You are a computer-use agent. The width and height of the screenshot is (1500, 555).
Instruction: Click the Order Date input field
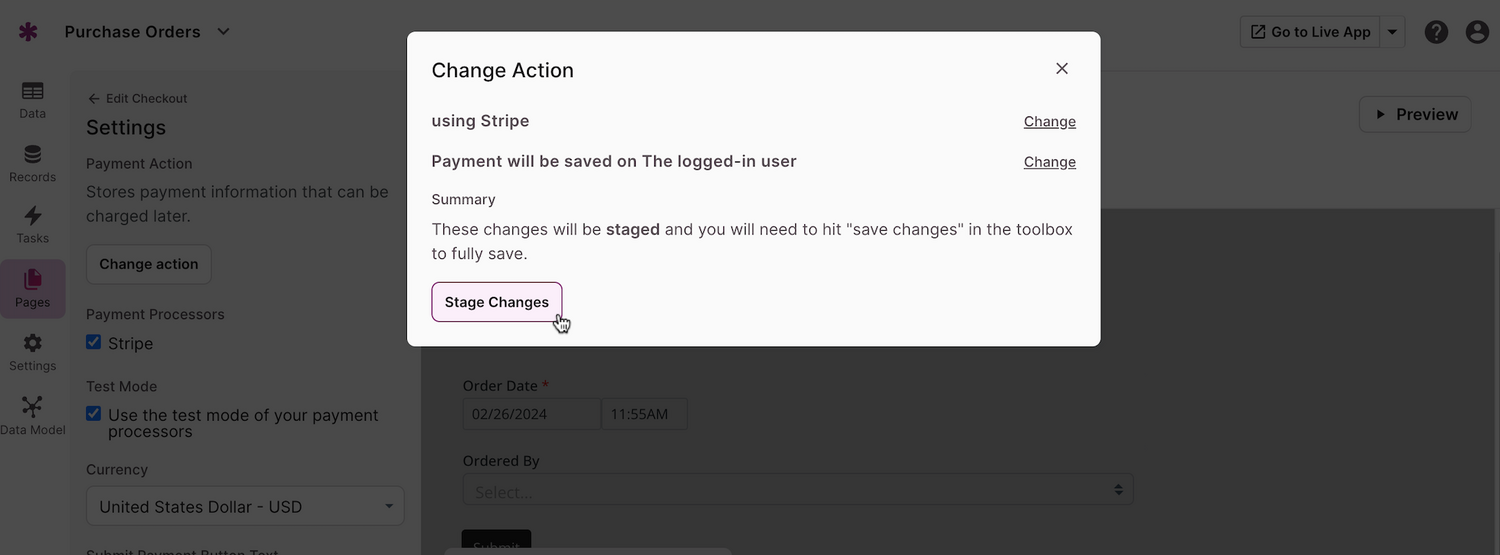[531, 414]
